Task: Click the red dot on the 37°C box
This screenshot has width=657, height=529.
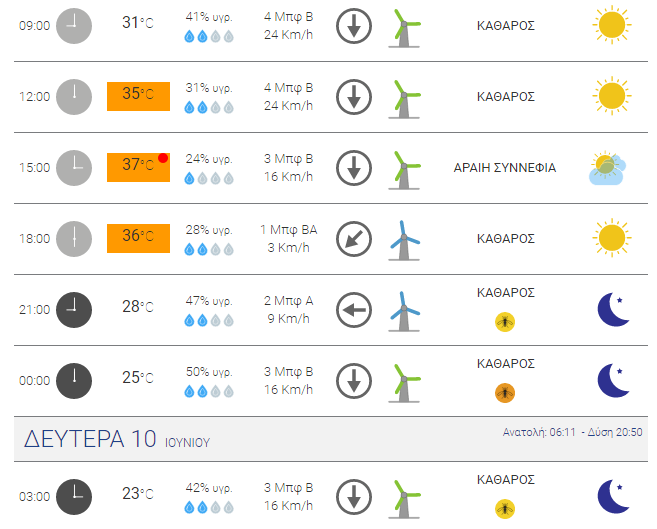Action: point(163,158)
